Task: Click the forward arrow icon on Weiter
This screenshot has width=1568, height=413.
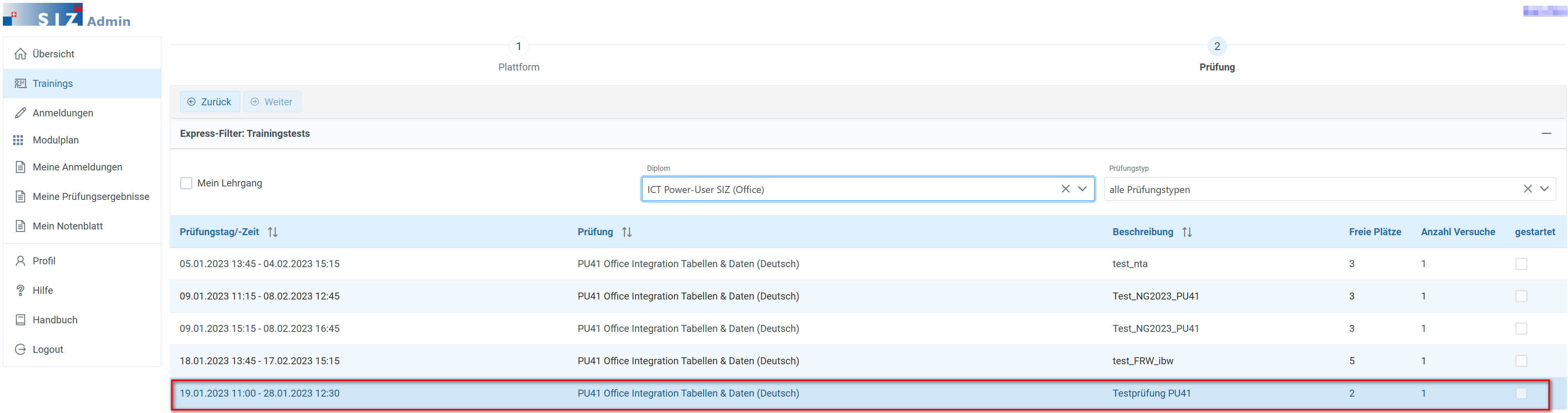Action: click(255, 102)
